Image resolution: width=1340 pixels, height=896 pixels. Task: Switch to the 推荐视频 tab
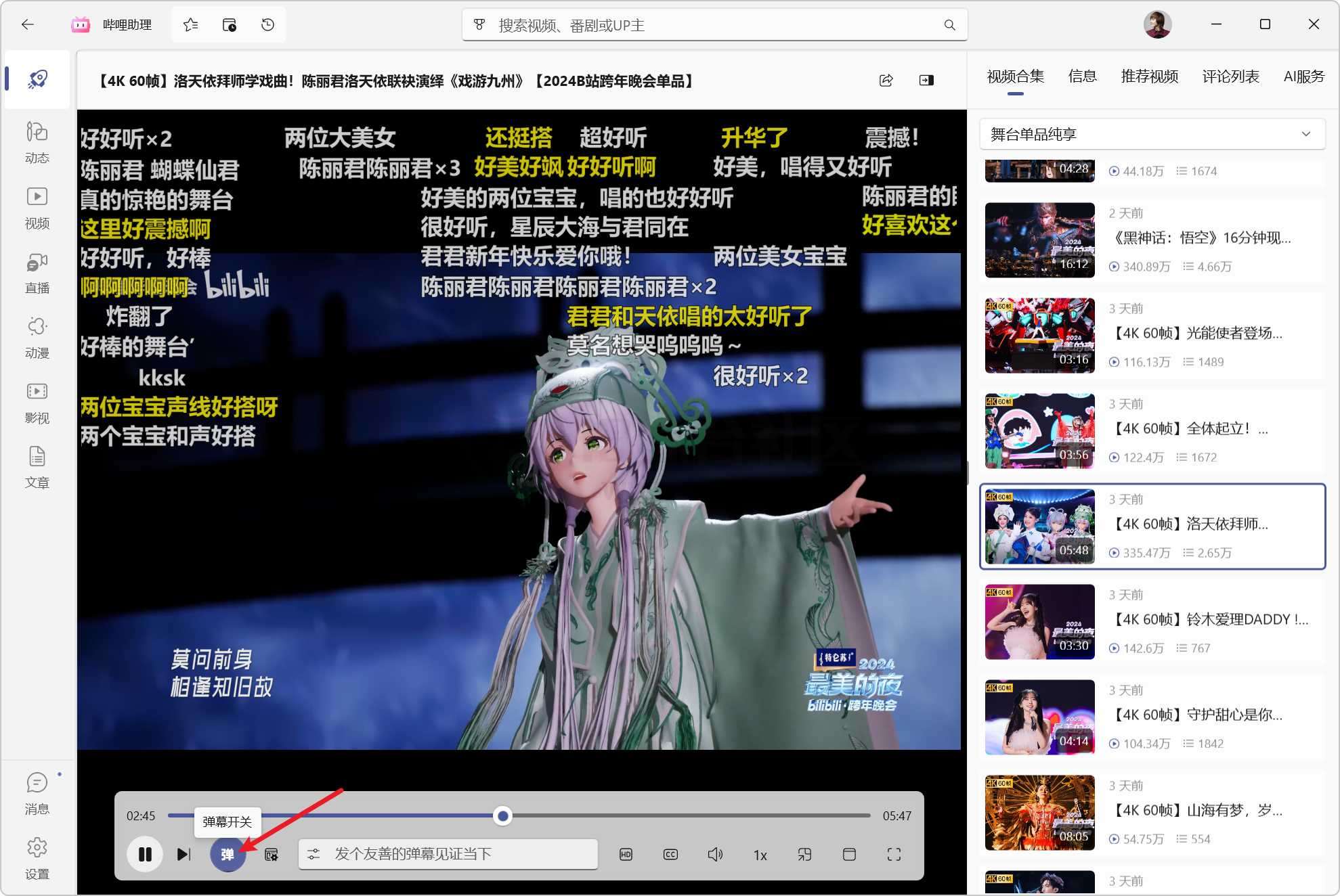point(1150,76)
